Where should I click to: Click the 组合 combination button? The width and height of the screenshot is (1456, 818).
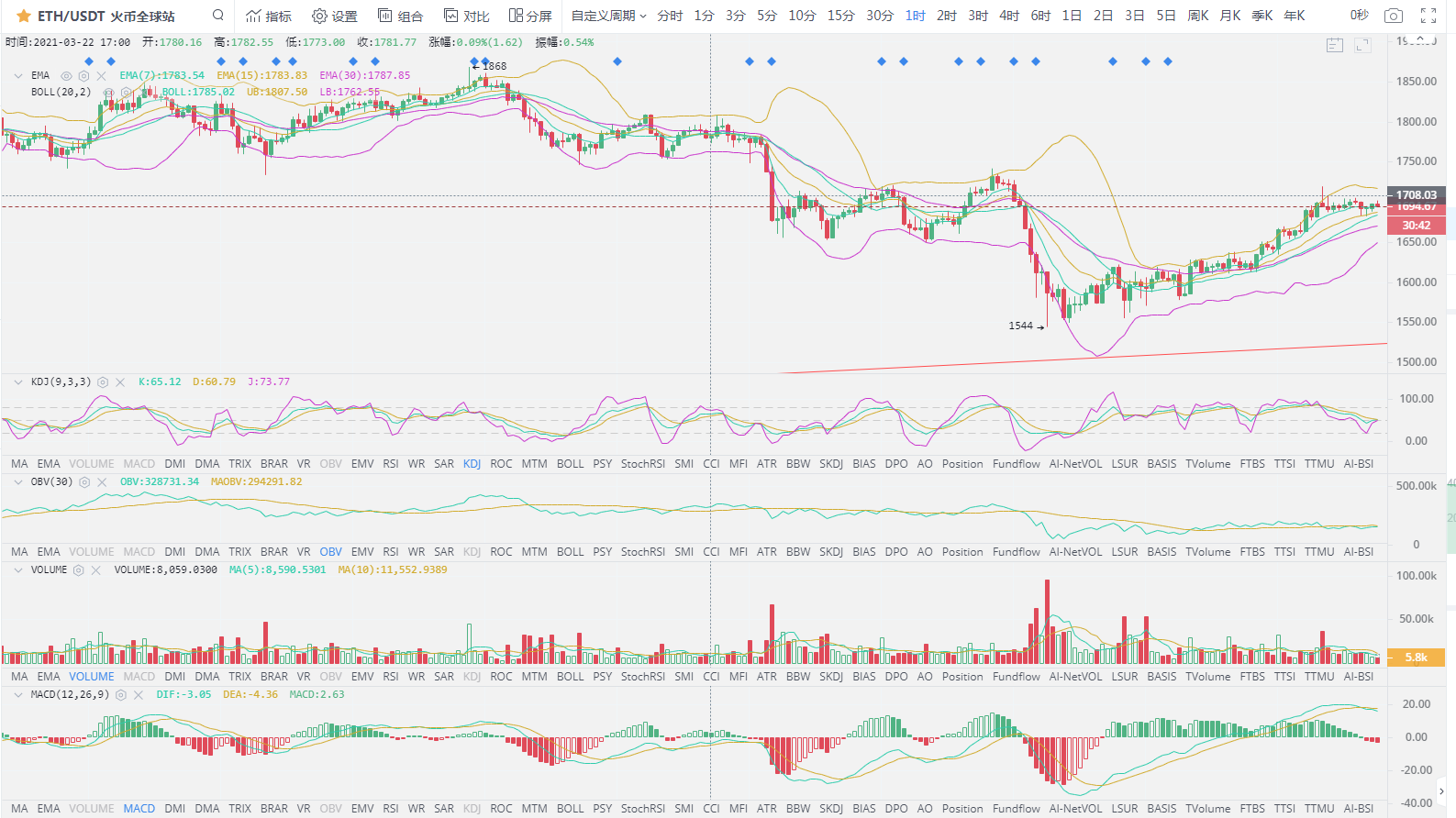[x=401, y=16]
